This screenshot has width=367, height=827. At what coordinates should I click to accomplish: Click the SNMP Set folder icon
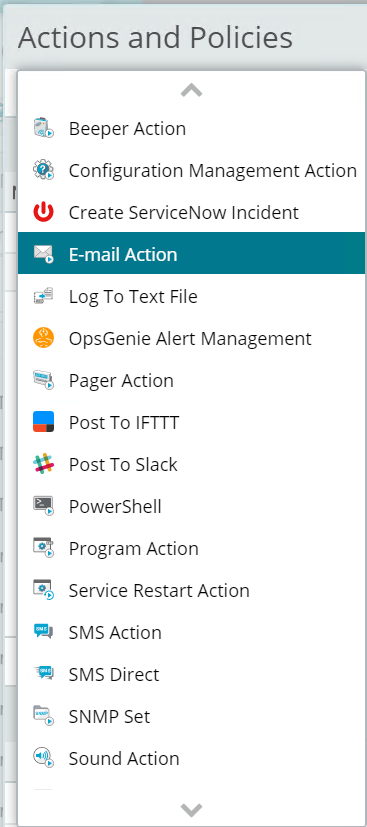[x=43, y=716]
